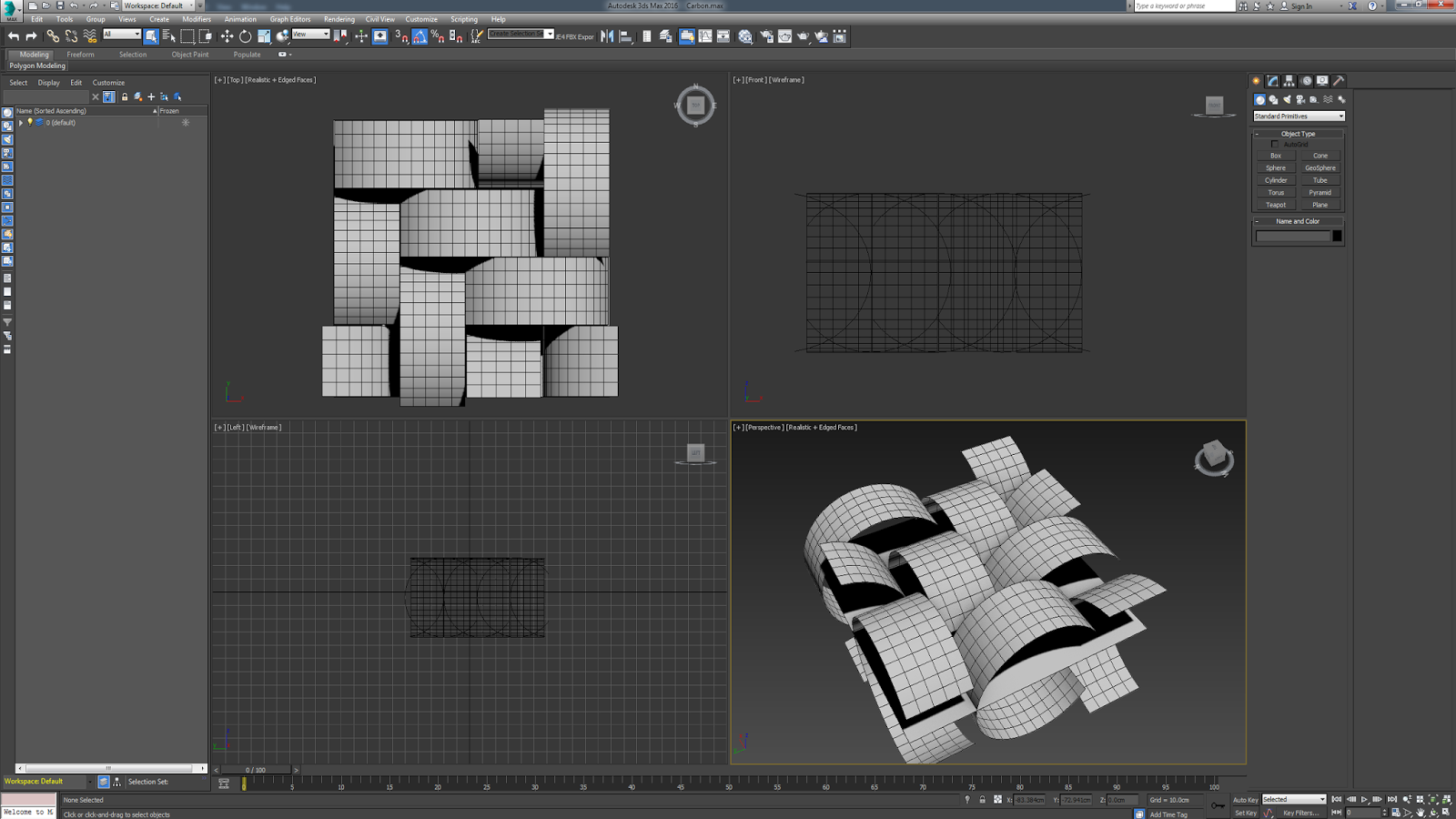Toggle the Angle Snap tool
The image size is (1456, 819).
point(420,36)
